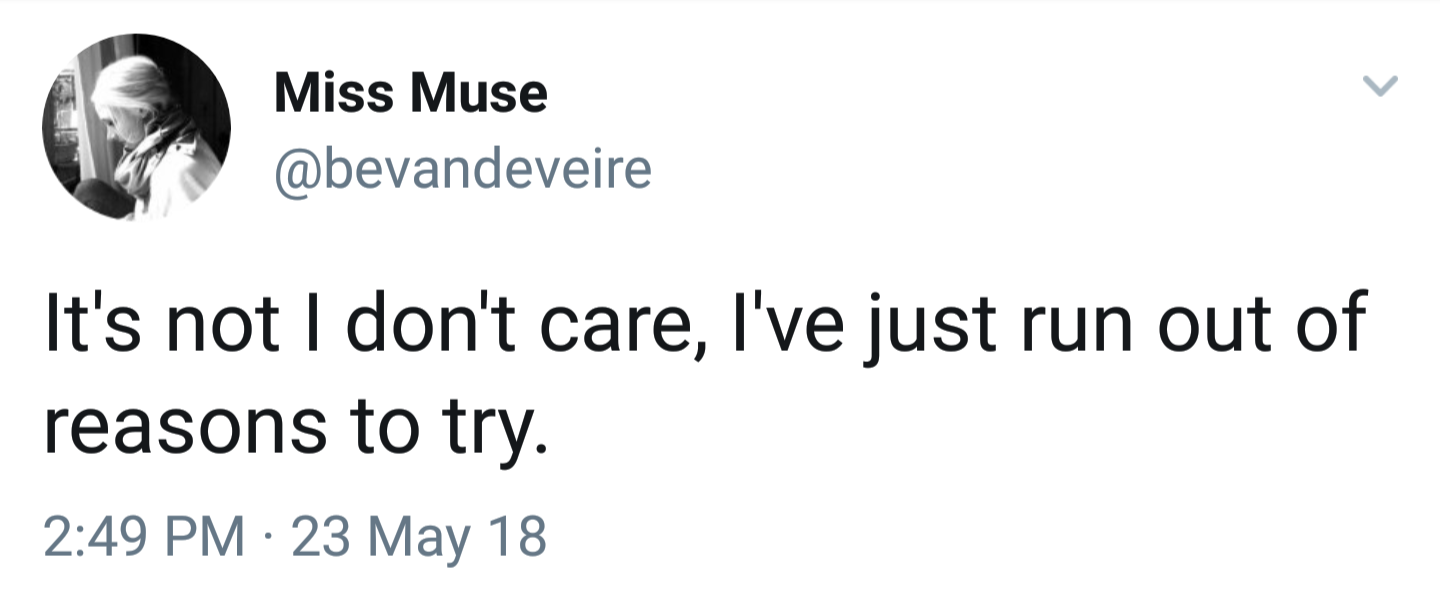Screen dimensions: 1440x601
Task: Click the 'May' text in the date
Action: point(424,536)
